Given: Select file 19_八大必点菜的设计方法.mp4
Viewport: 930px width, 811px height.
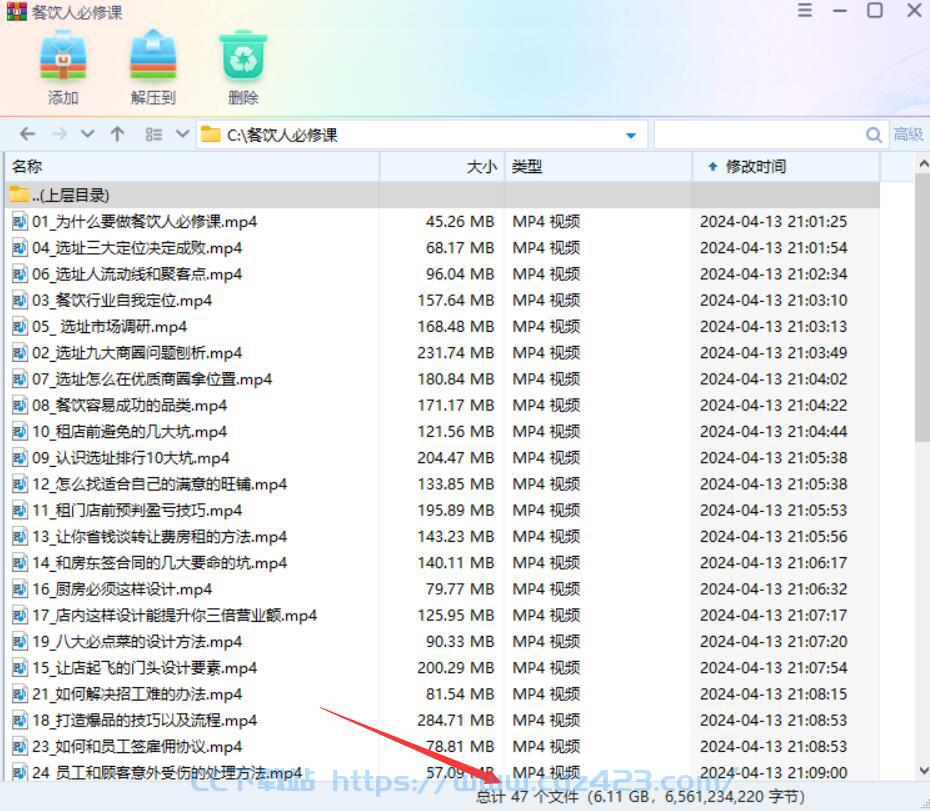Looking at the screenshot, I should [442, 641].
